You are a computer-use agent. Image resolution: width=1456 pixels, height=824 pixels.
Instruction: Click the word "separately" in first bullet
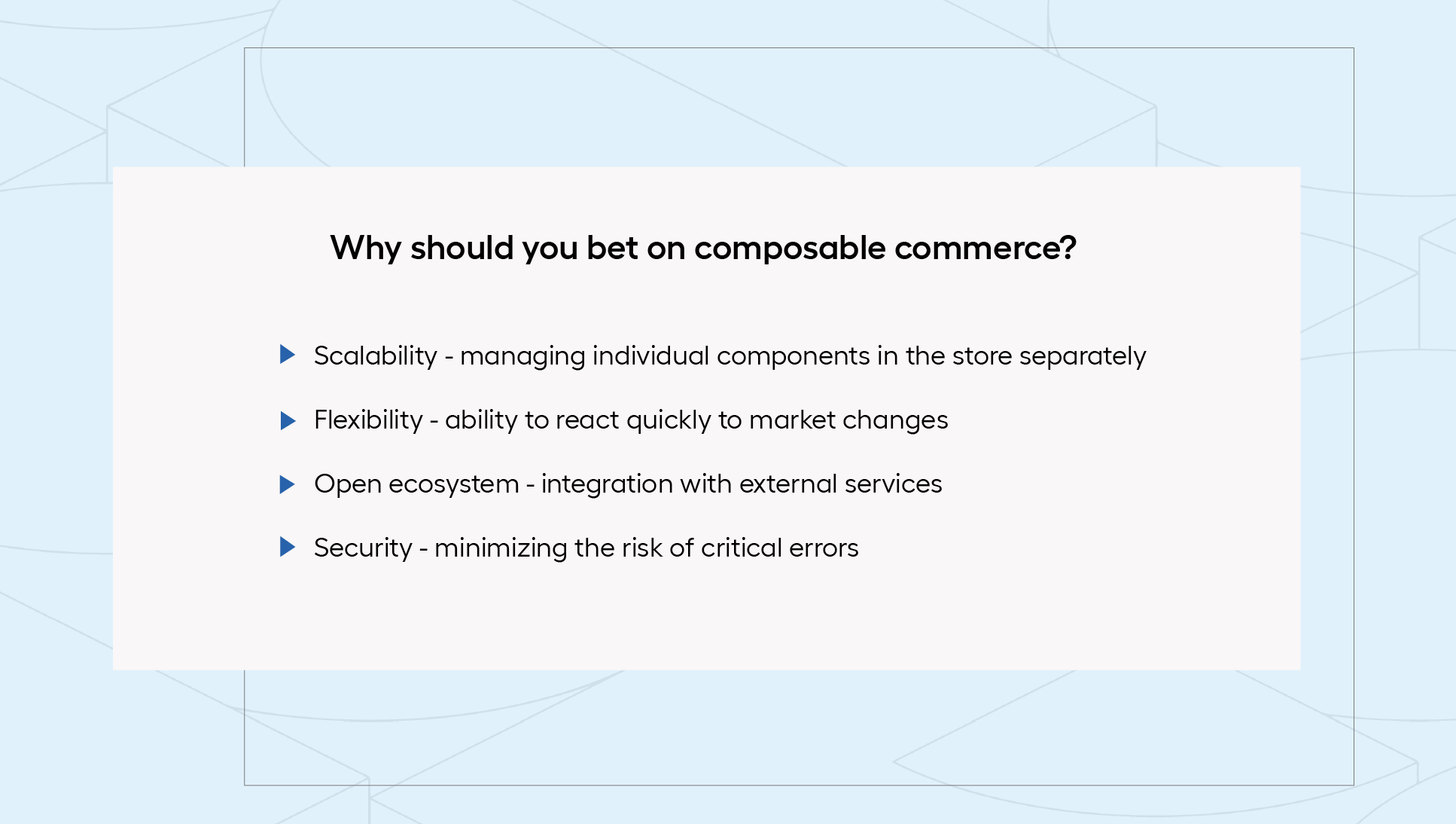[1083, 356]
